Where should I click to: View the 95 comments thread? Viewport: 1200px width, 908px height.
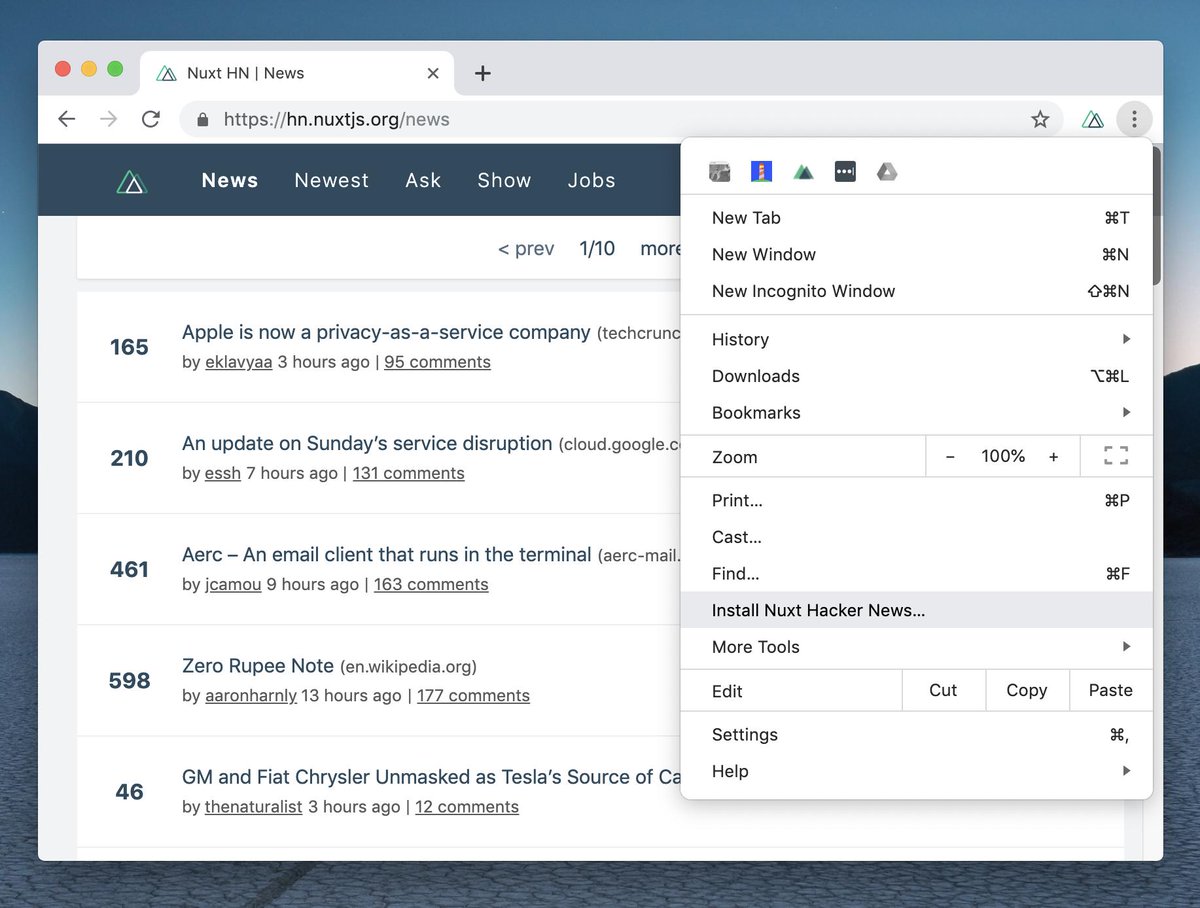pyautogui.click(x=437, y=362)
